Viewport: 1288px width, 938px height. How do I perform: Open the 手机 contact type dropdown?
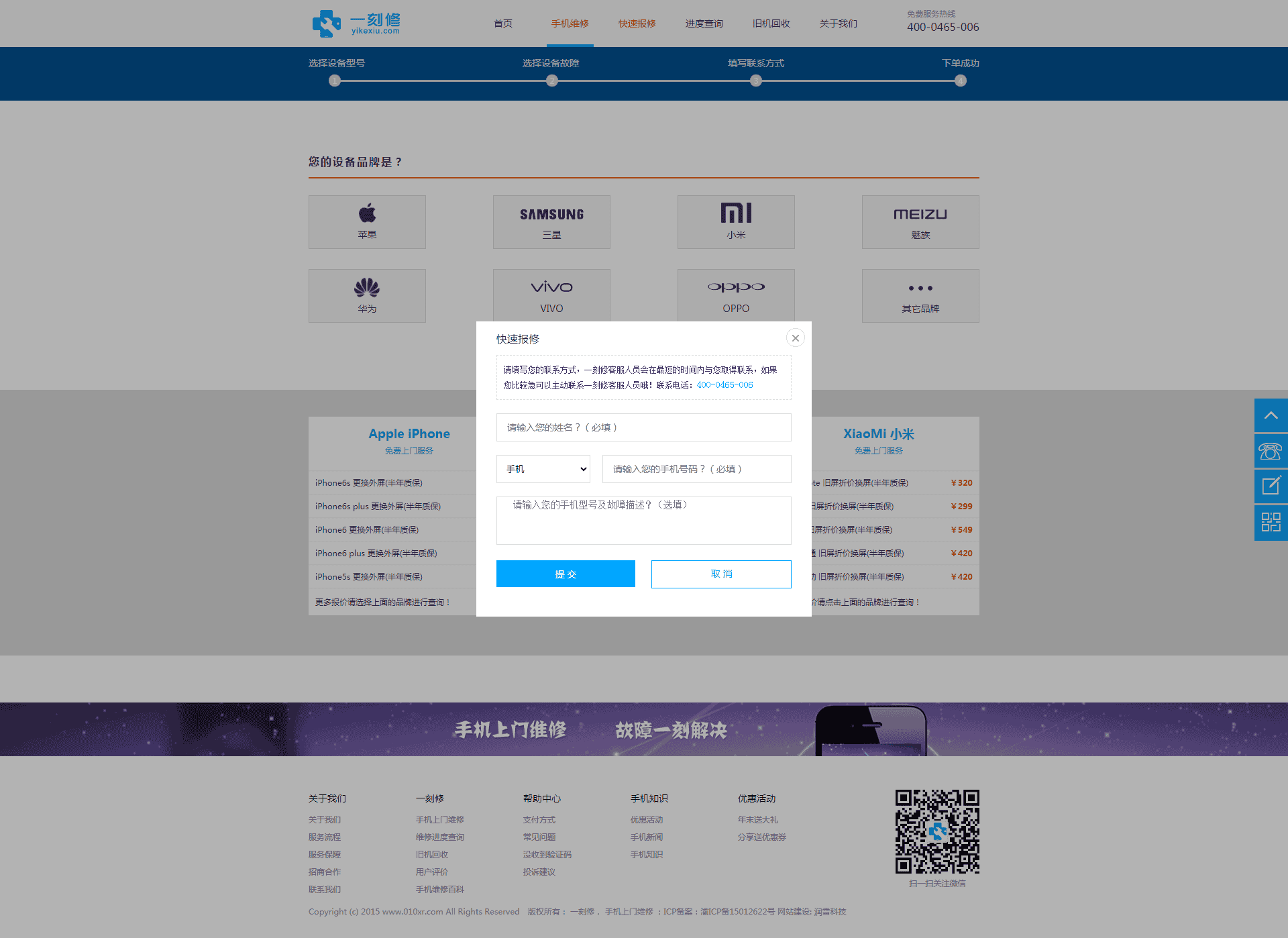(543, 469)
